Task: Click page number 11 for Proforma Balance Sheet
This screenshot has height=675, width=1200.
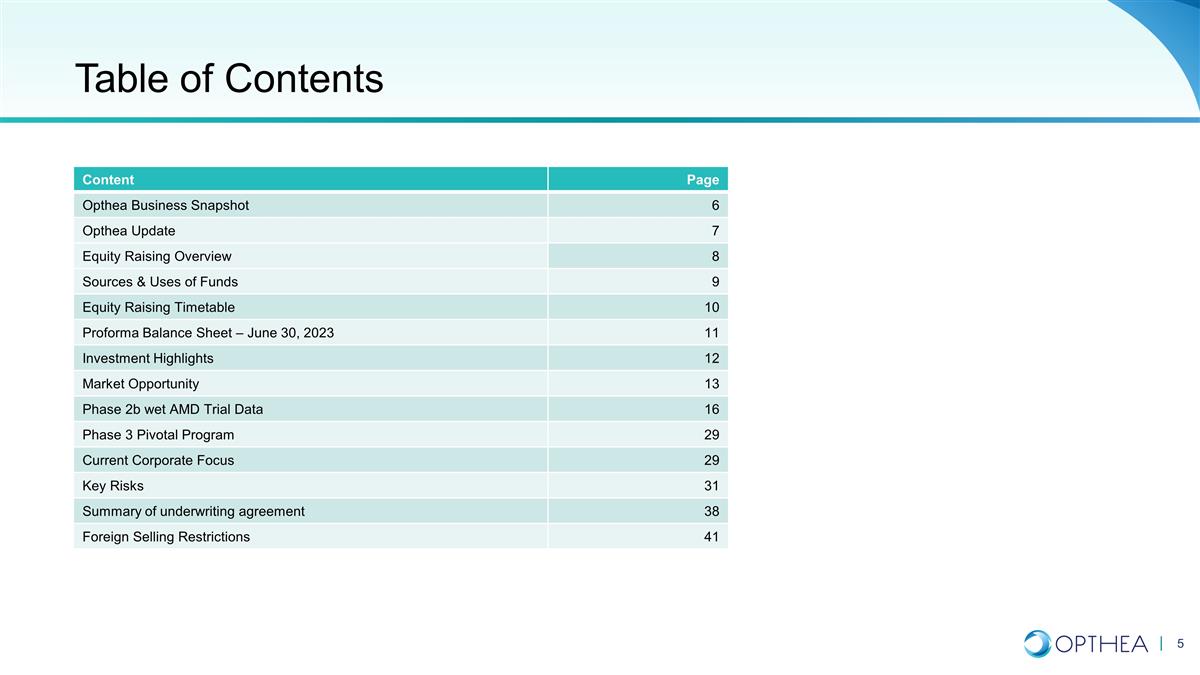Action: point(710,333)
